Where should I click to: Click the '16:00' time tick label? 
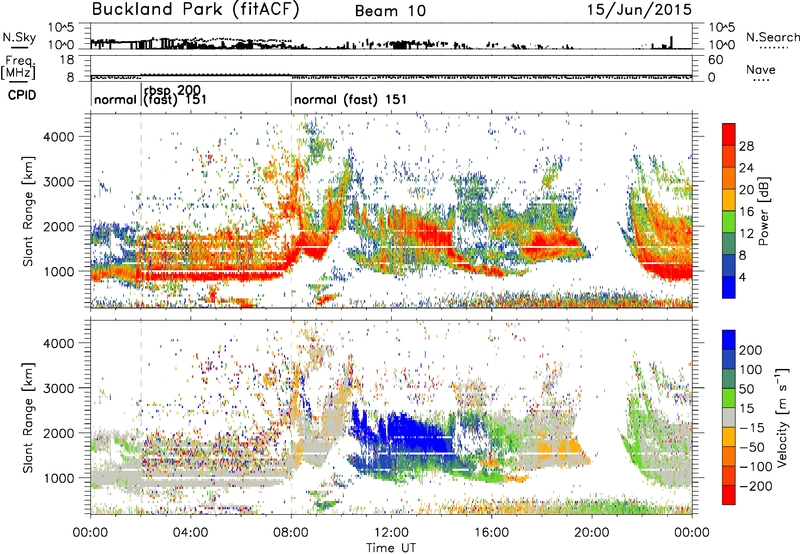click(491, 533)
